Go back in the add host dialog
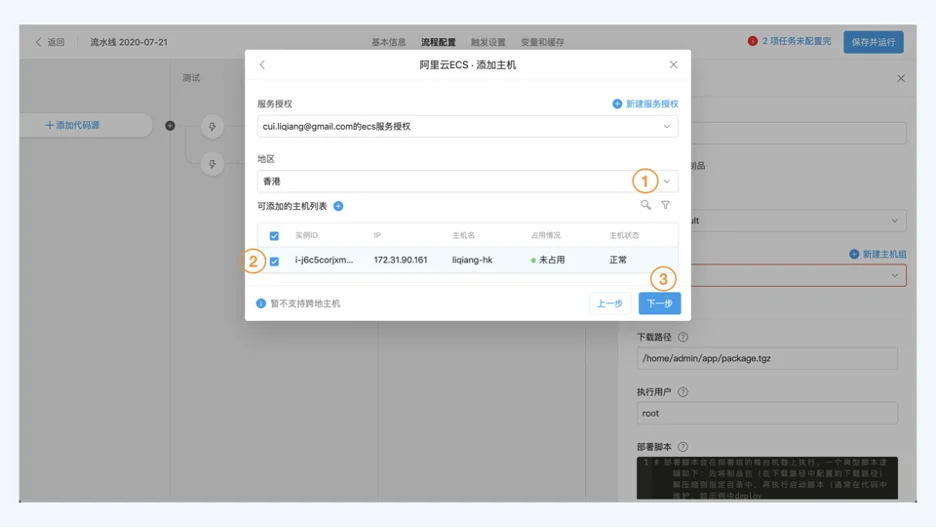This screenshot has width=936, height=528. [262, 64]
